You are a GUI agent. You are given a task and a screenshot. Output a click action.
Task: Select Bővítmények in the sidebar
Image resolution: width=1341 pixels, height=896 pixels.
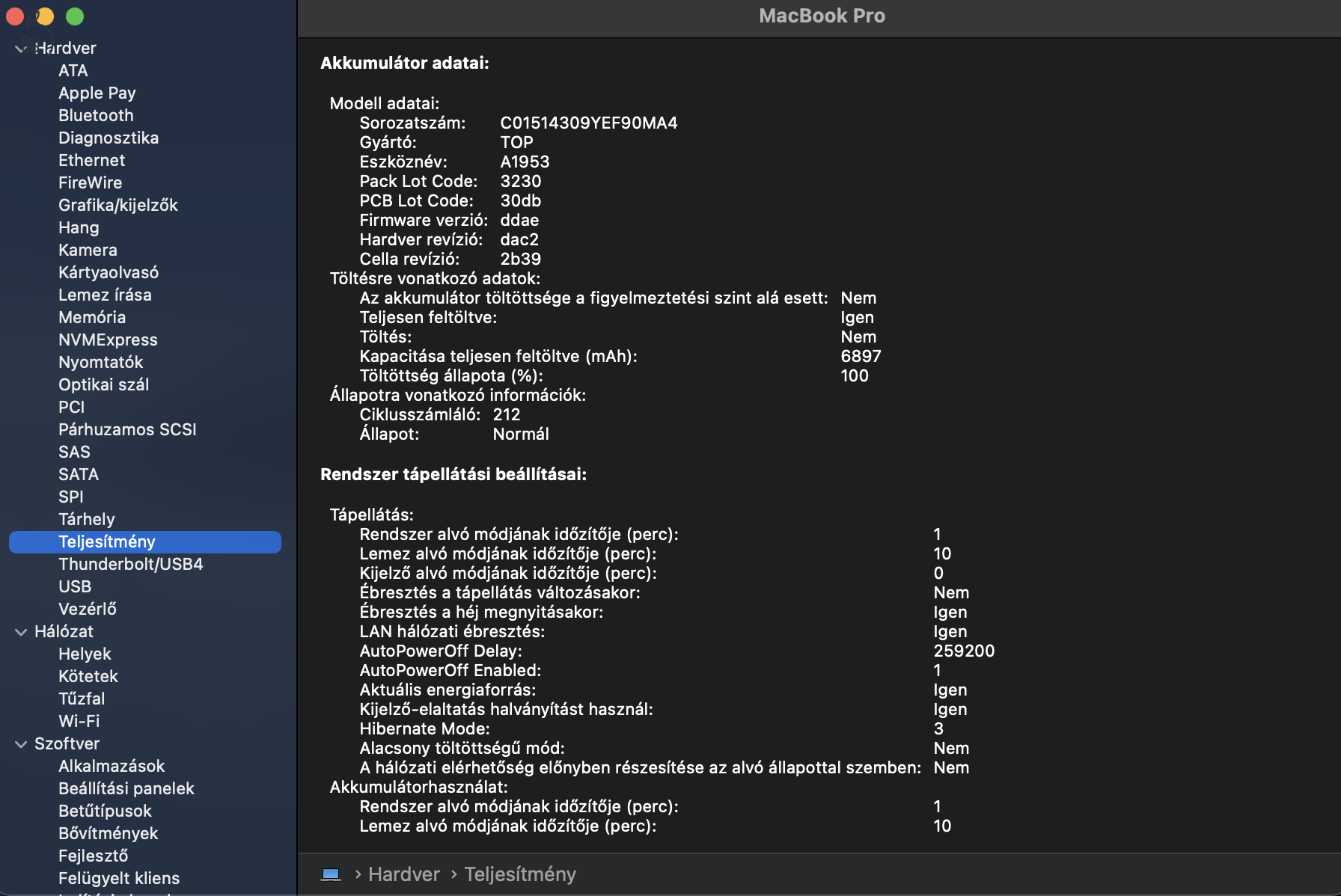pos(109,833)
